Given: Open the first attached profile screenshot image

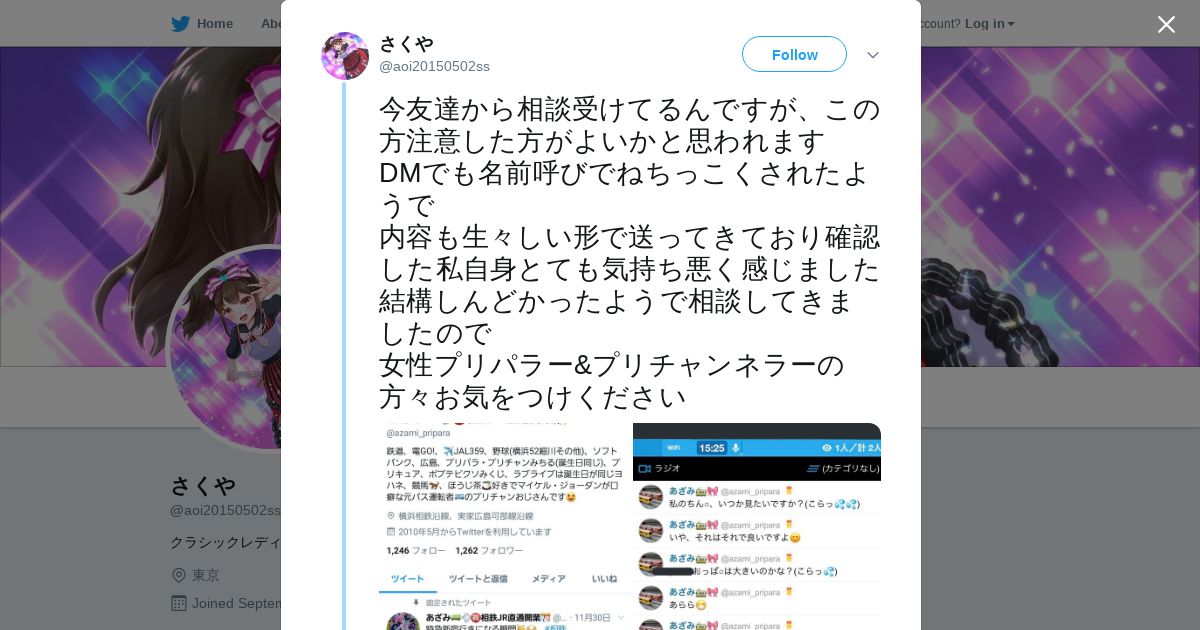Looking at the screenshot, I should coord(505,526).
